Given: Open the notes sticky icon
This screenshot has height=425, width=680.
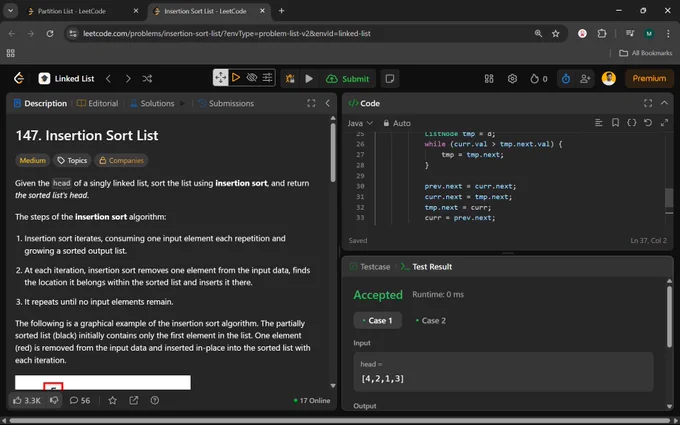Looking at the screenshot, I should coord(390,78).
